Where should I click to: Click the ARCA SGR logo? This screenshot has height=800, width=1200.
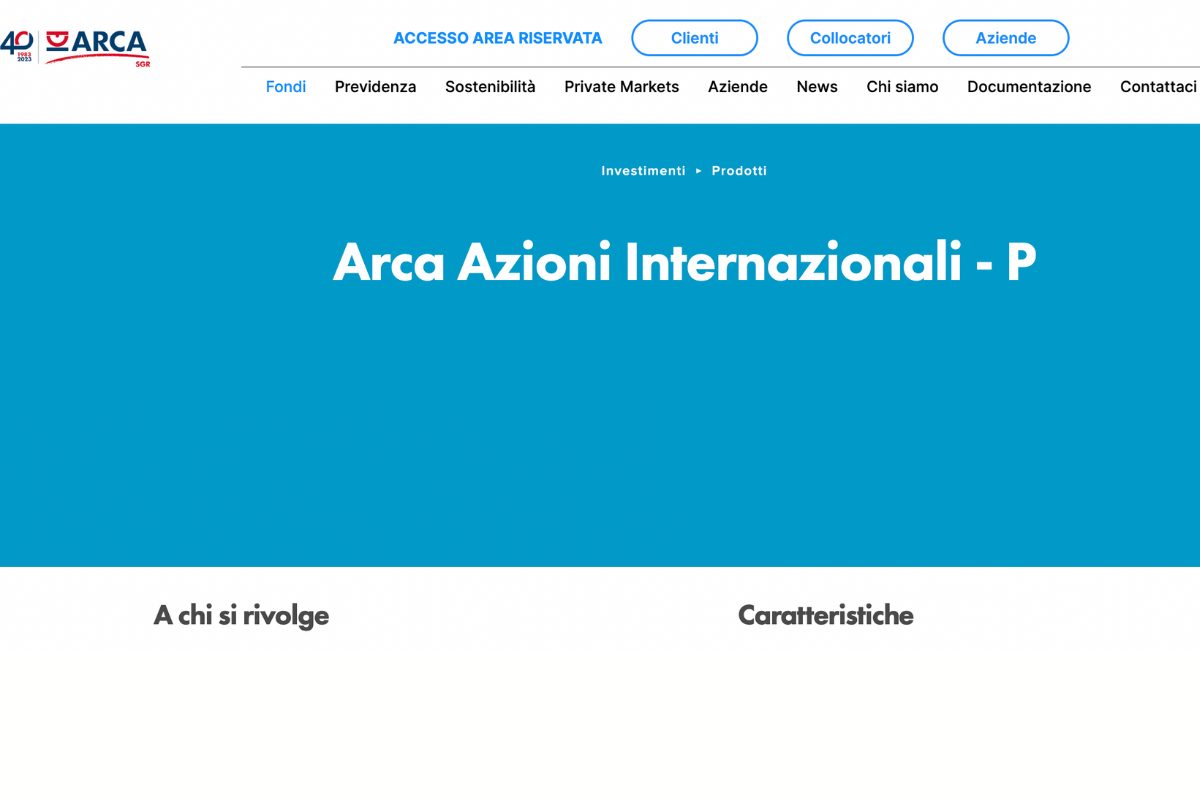(97, 46)
